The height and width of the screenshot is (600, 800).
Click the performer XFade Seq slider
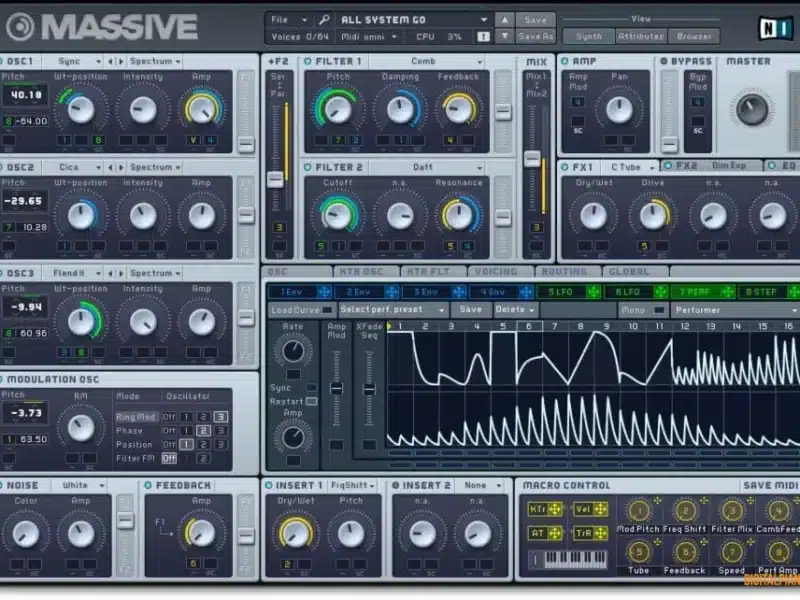tap(369, 389)
